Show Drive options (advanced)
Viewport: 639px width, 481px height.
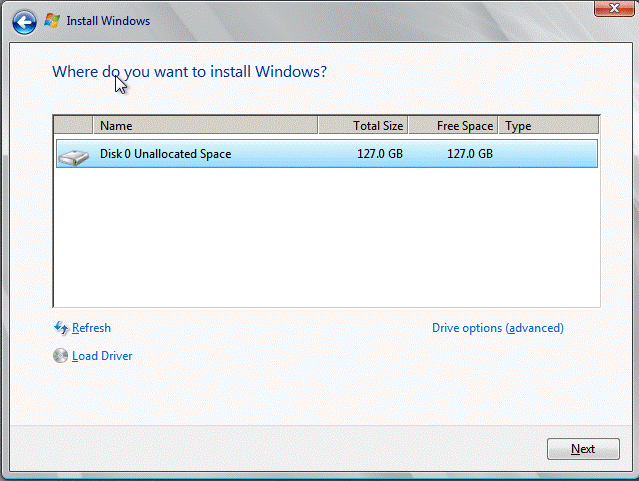[x=497, y=328]
